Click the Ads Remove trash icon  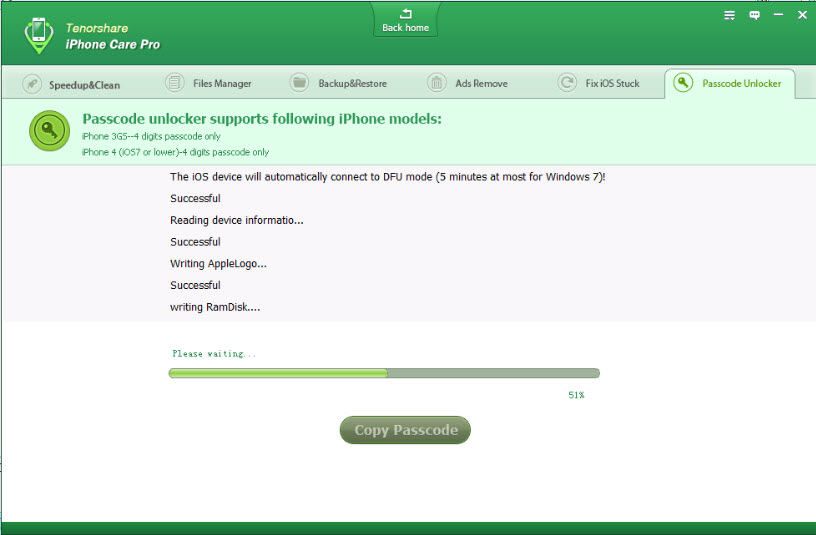coord(437,83)
